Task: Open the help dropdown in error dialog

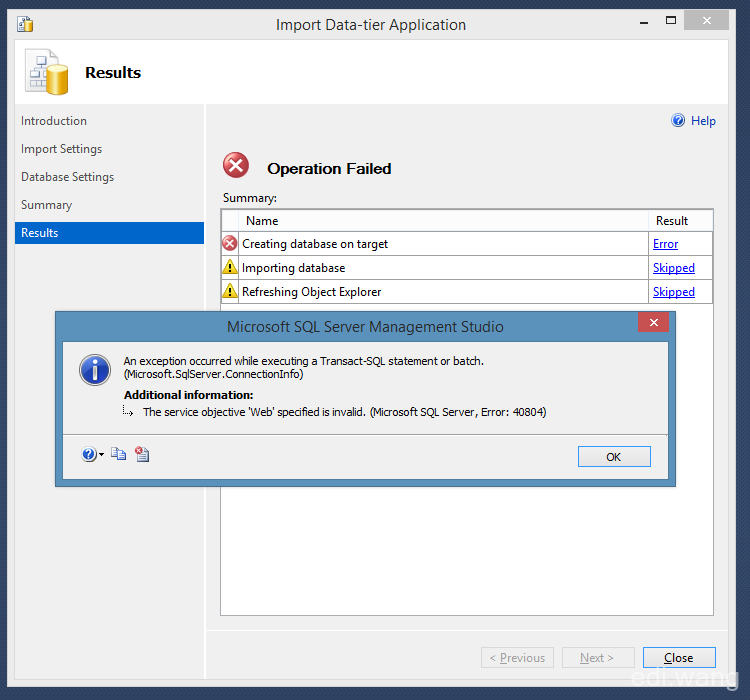Action: click(x=92, y=454)
